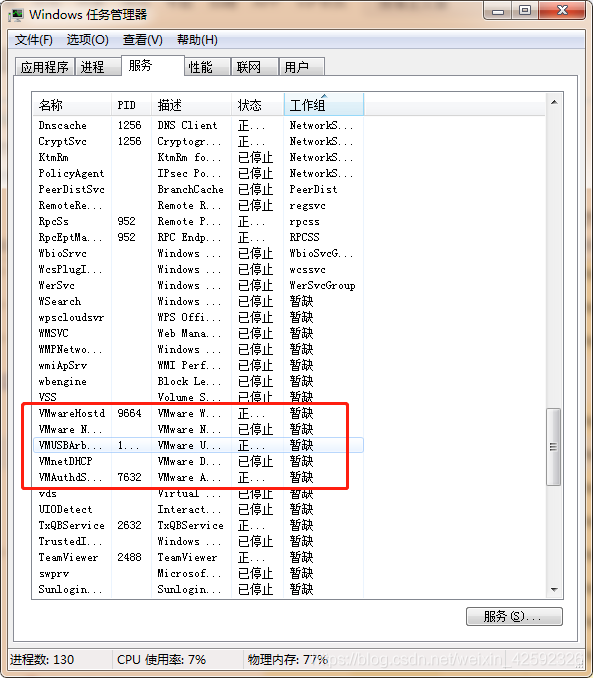Screen dimensions: 593x678
Task: Open the 文件(F) menu
Action: pos(34,40)
